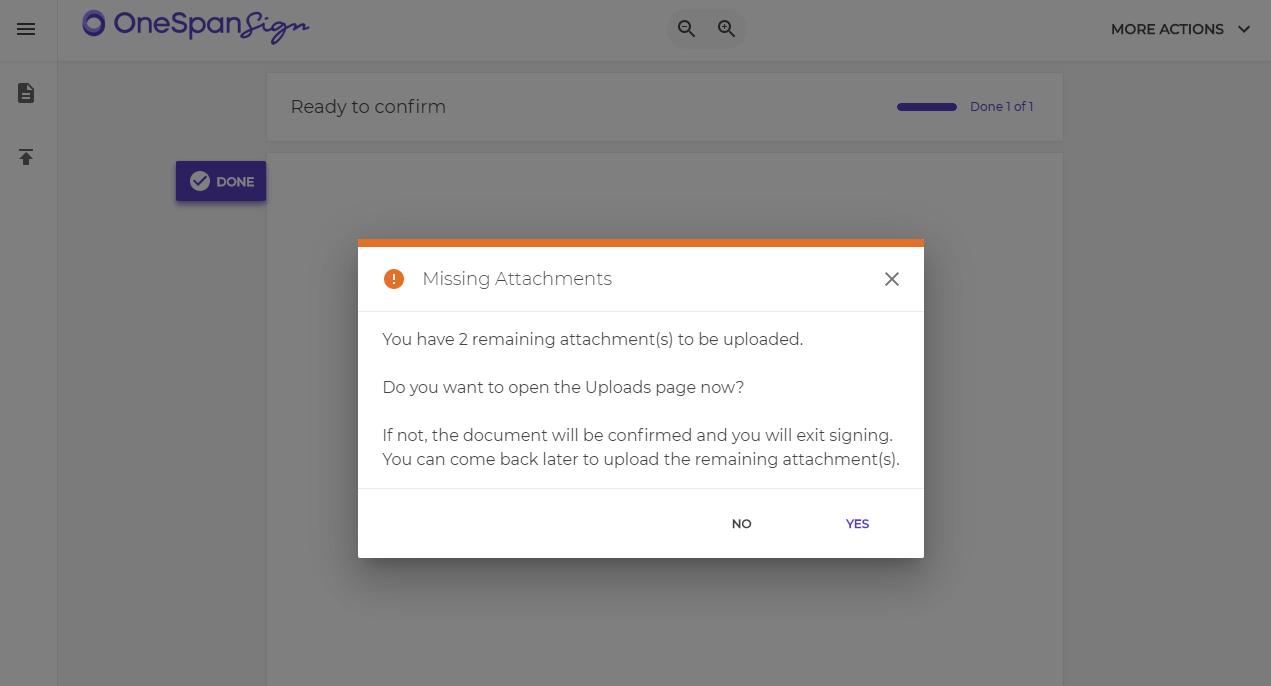
Task: Click the checkmark icon on DONE
Action: tap(200, 181)
